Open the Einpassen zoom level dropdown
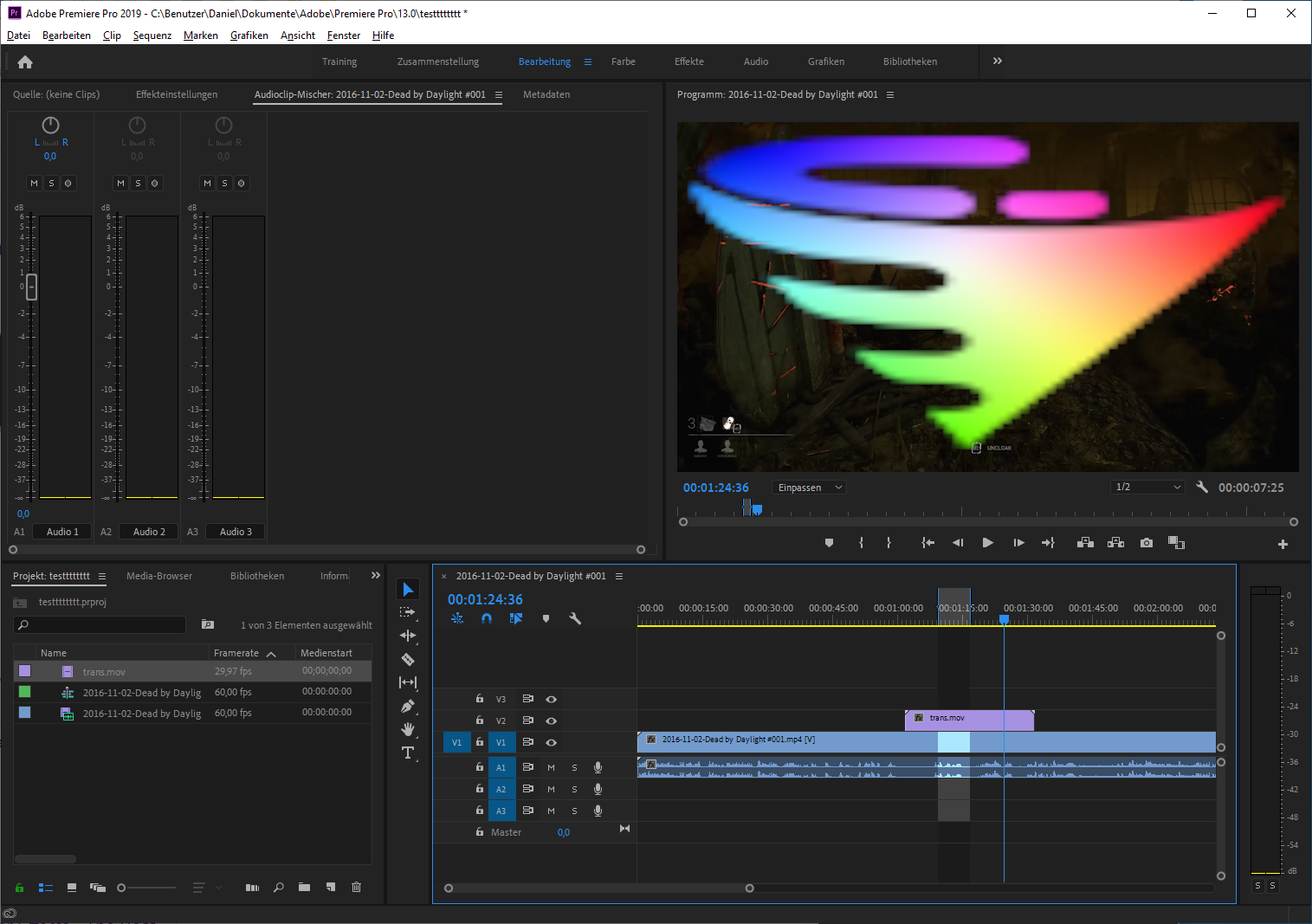Viewport: 1312px width, 924px height. tap(810, 488)
